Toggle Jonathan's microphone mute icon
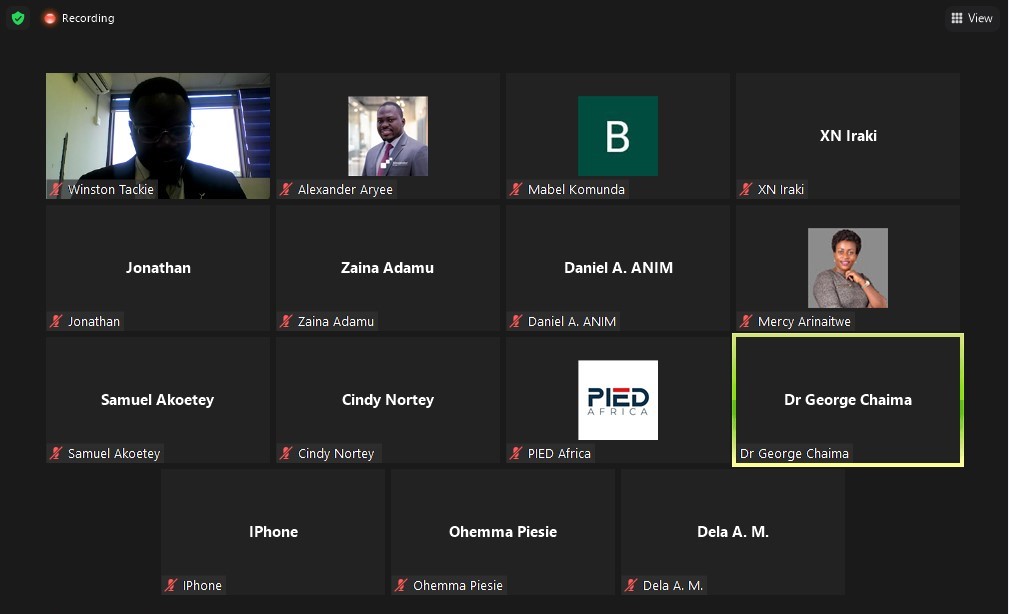 tap(56, 320)
